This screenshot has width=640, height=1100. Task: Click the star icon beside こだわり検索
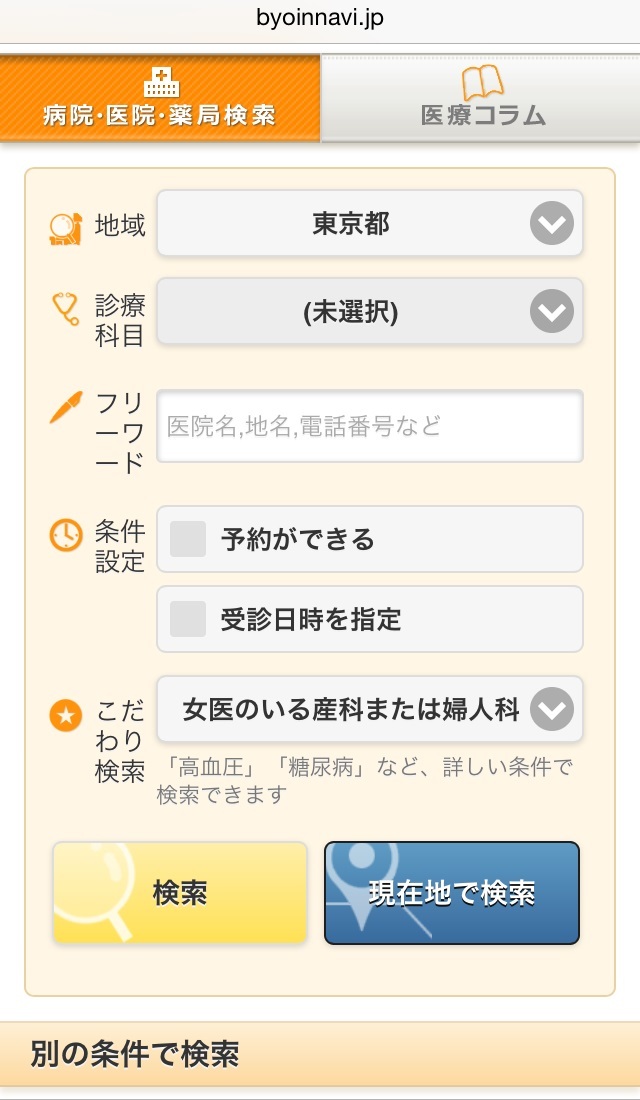[x=66, y=713]
